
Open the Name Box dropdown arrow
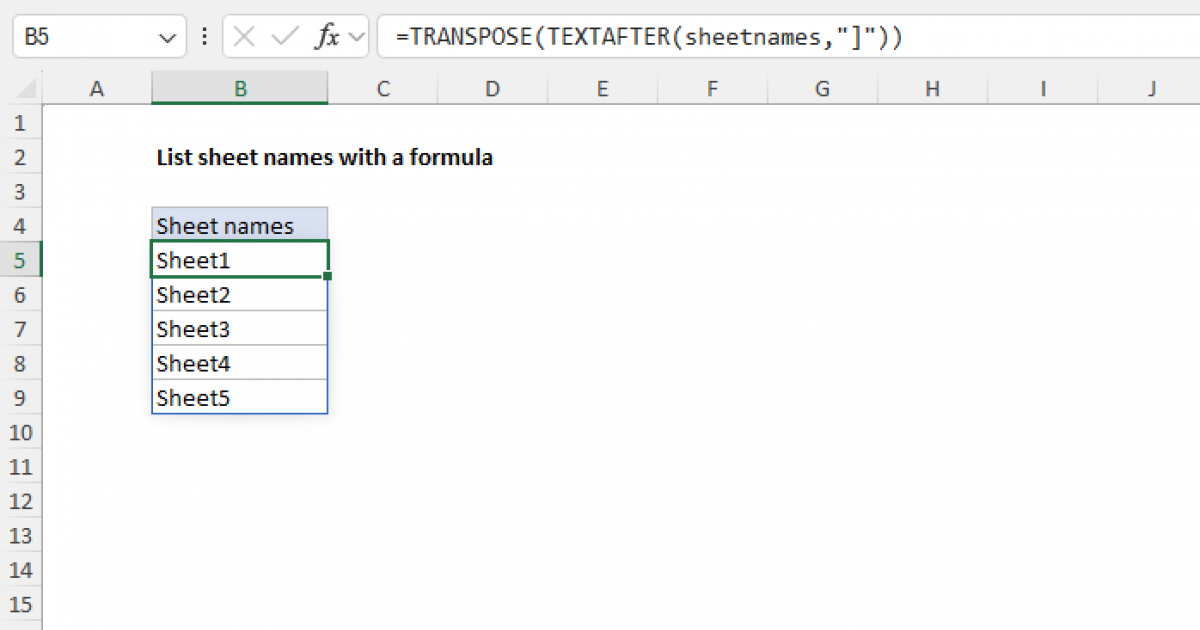click(166, 36)
